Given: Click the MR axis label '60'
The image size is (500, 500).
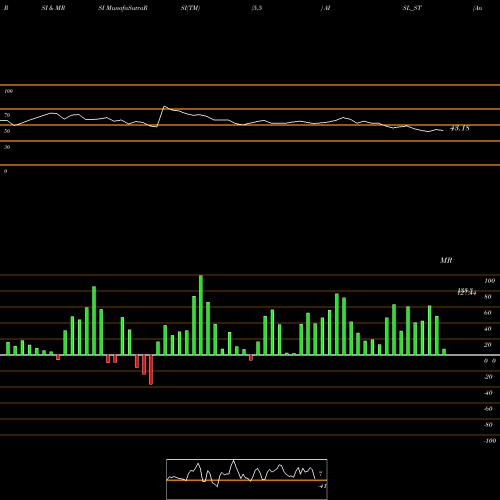Looking at the screenshot, I should click(x=487, y=313).
